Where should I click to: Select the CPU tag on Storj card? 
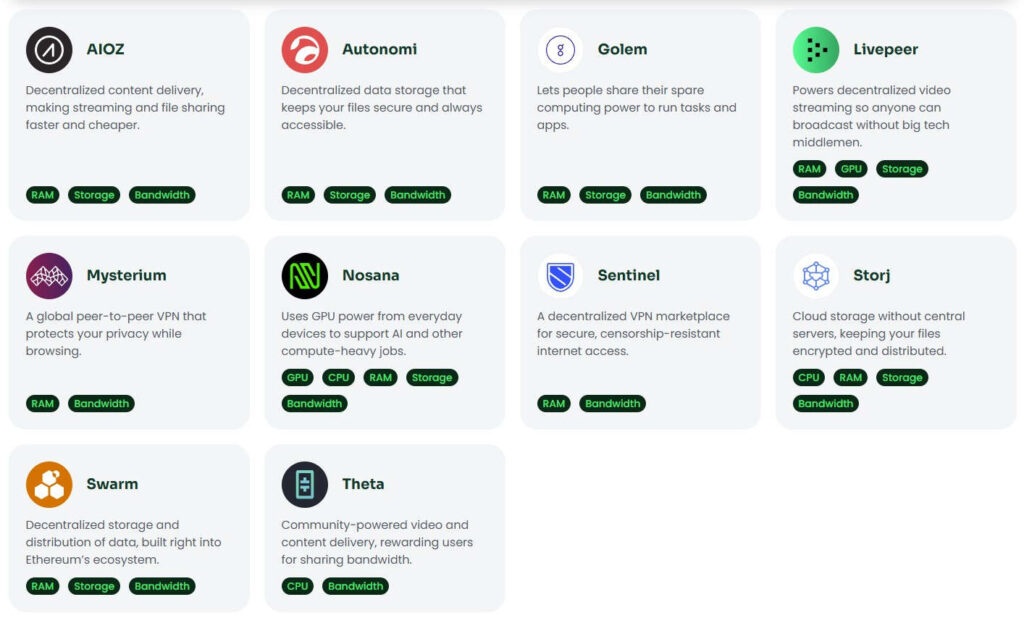pyautogui.click(x=809, y=378)
